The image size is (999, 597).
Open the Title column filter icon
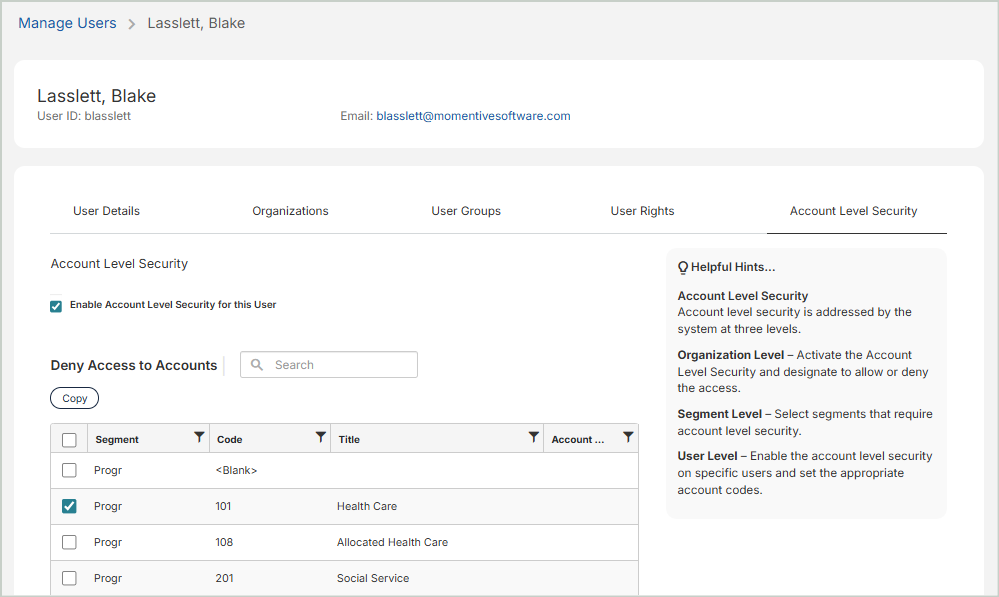(533, 437)
